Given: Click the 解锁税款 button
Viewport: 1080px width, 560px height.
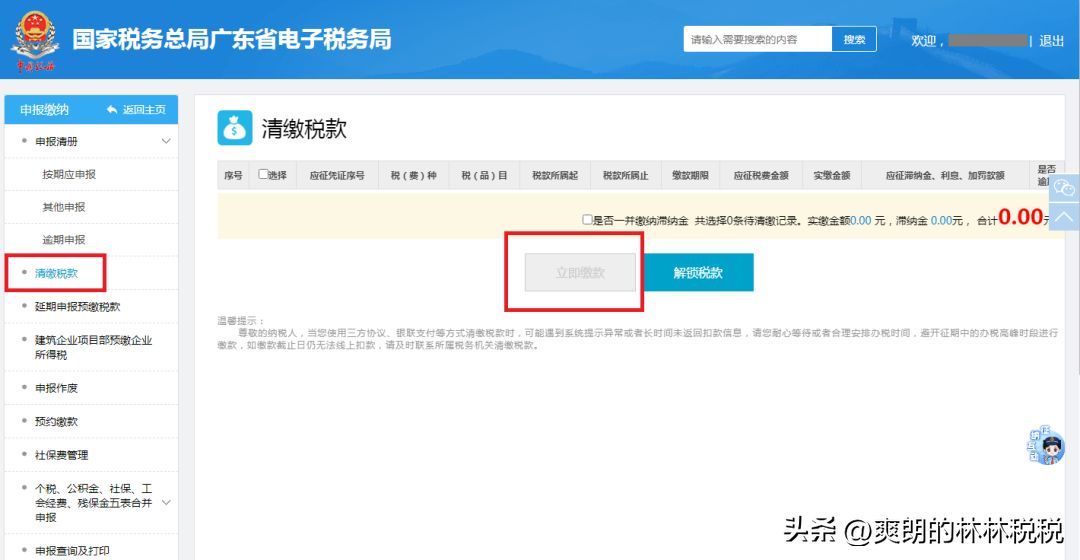Looking at the screenshot, I should tap(698, 273).
